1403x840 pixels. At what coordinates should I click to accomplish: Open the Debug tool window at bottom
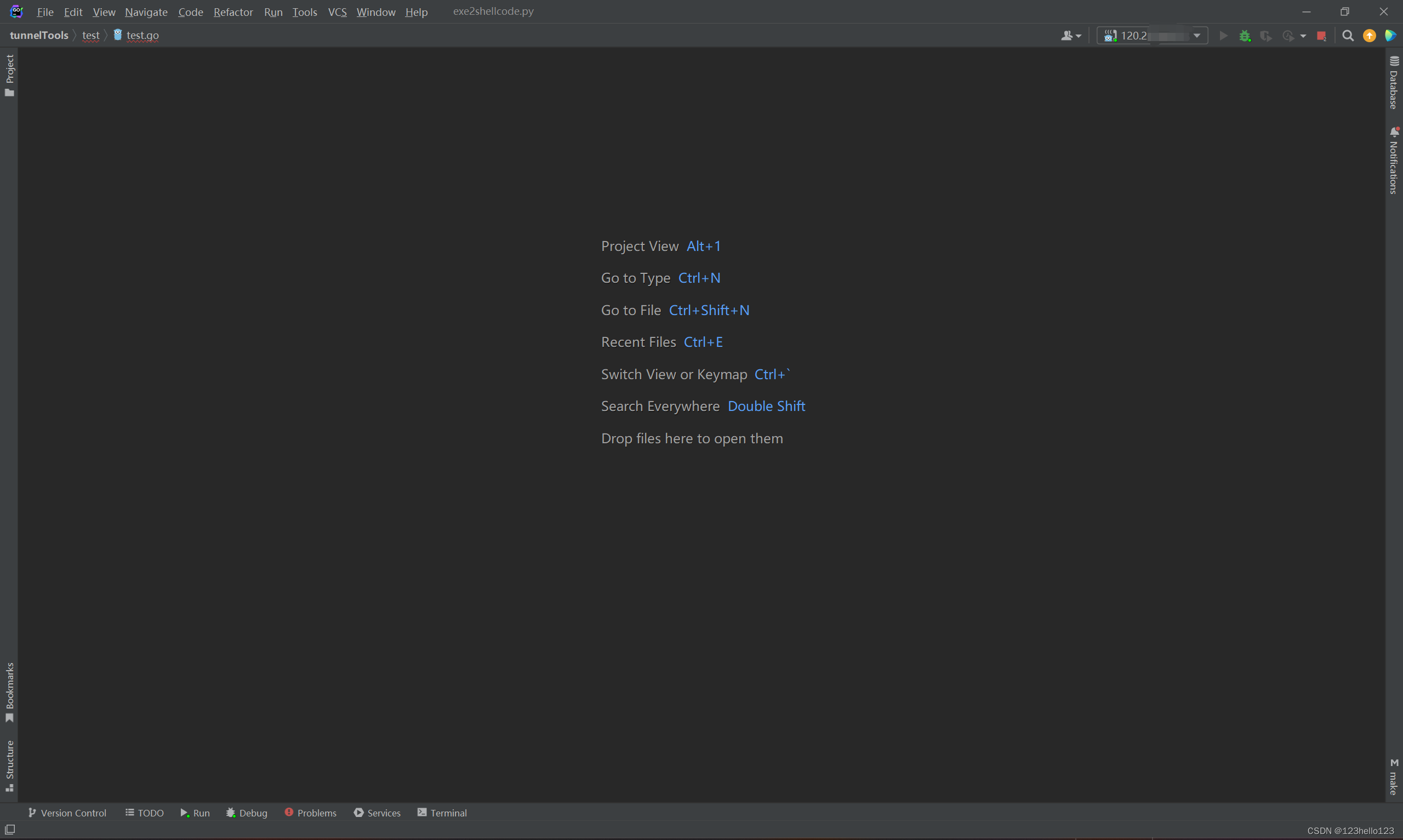click(x=246, y=813)
